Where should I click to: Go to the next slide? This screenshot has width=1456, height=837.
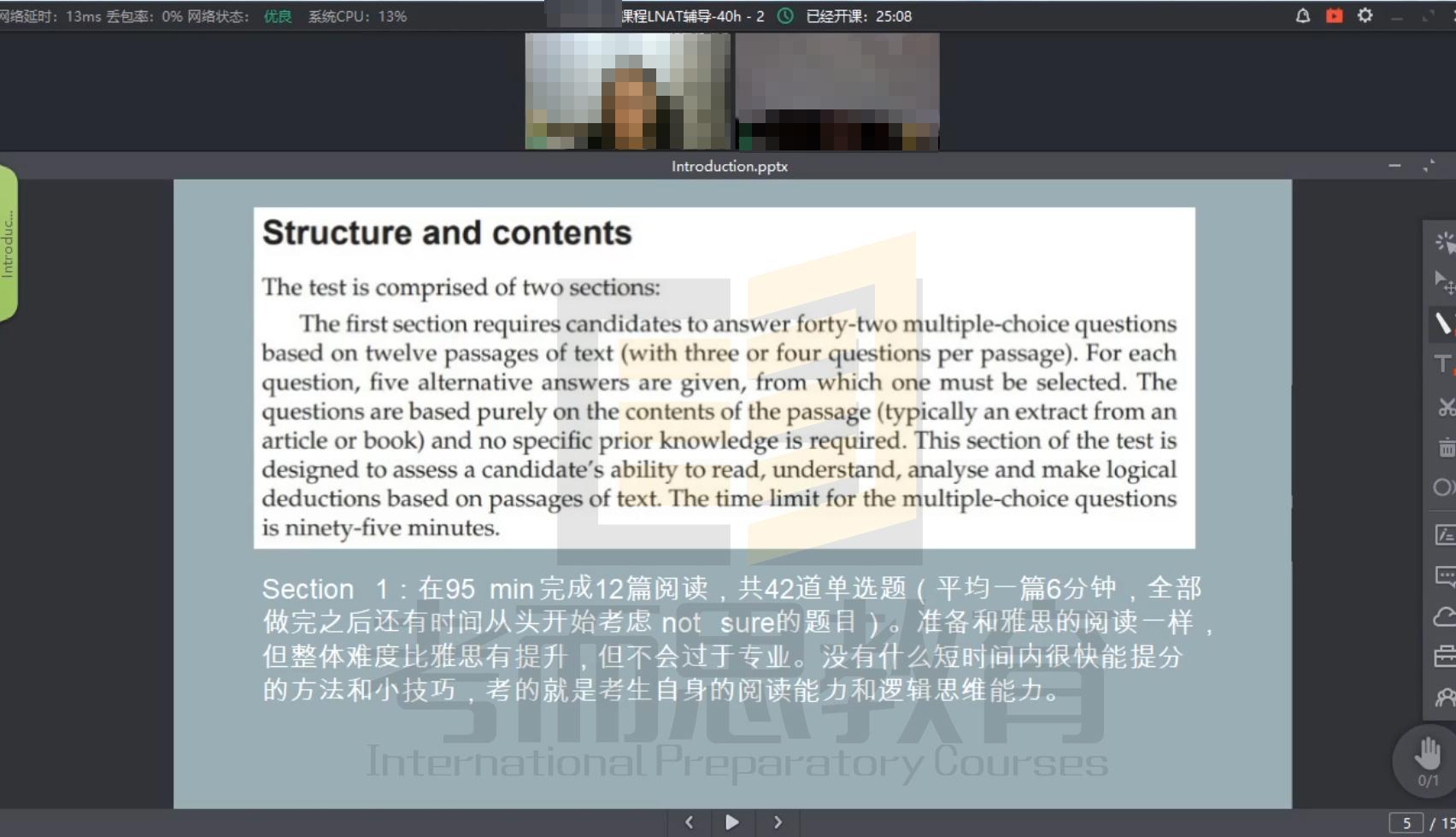pyautogui.click(x=778, y=822)
